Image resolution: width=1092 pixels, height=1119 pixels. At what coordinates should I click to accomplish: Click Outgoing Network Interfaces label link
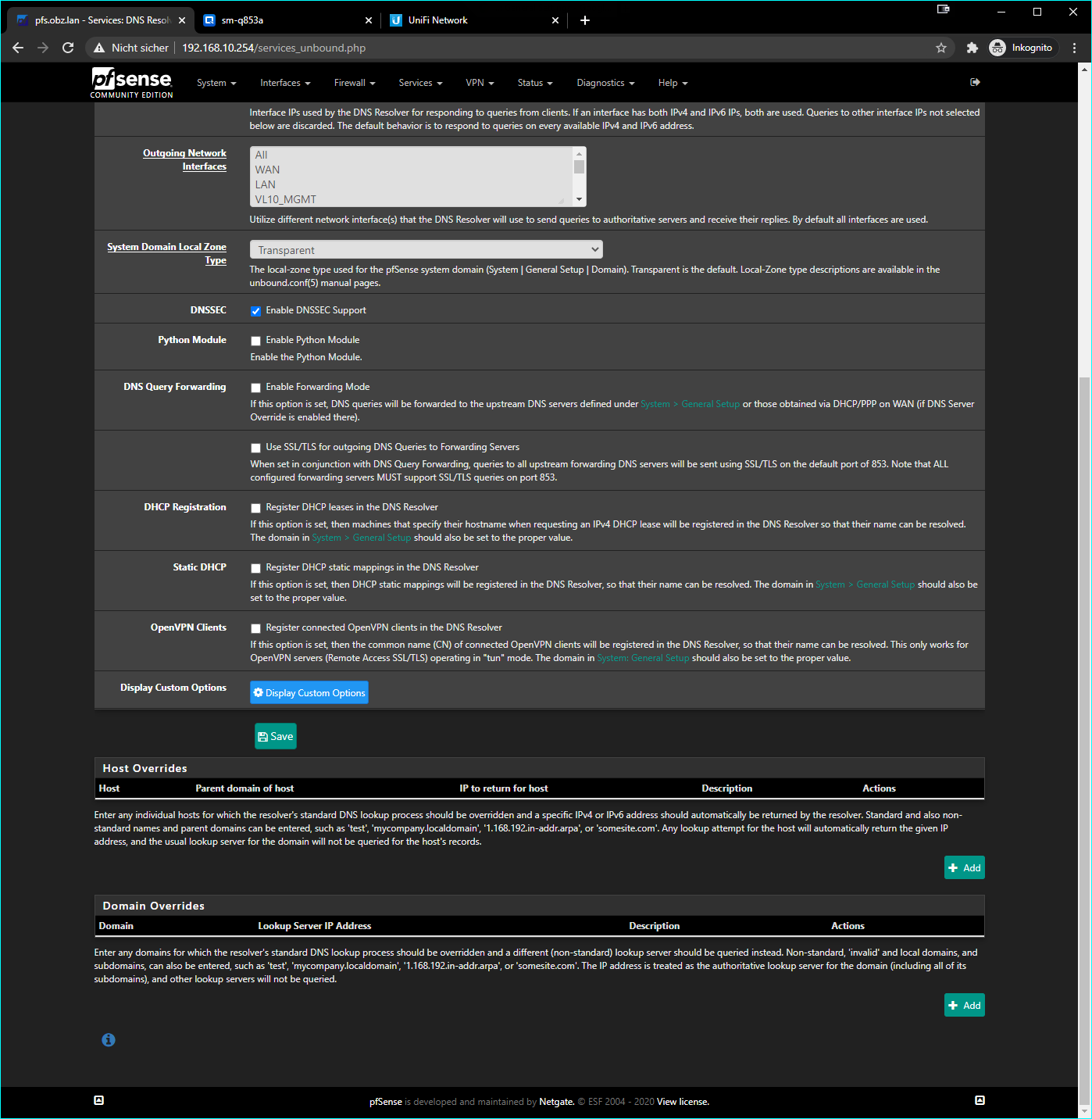tap(184, 159)
